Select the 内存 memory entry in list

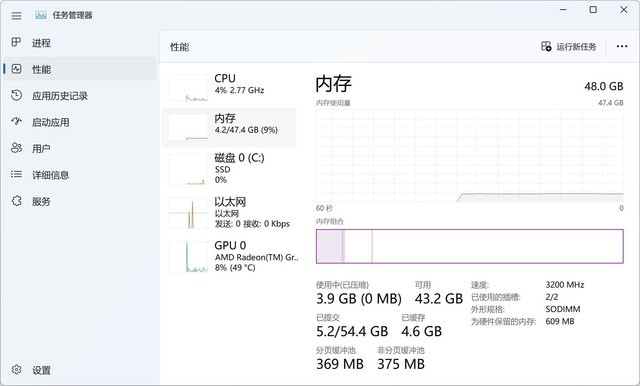[229, 127]
